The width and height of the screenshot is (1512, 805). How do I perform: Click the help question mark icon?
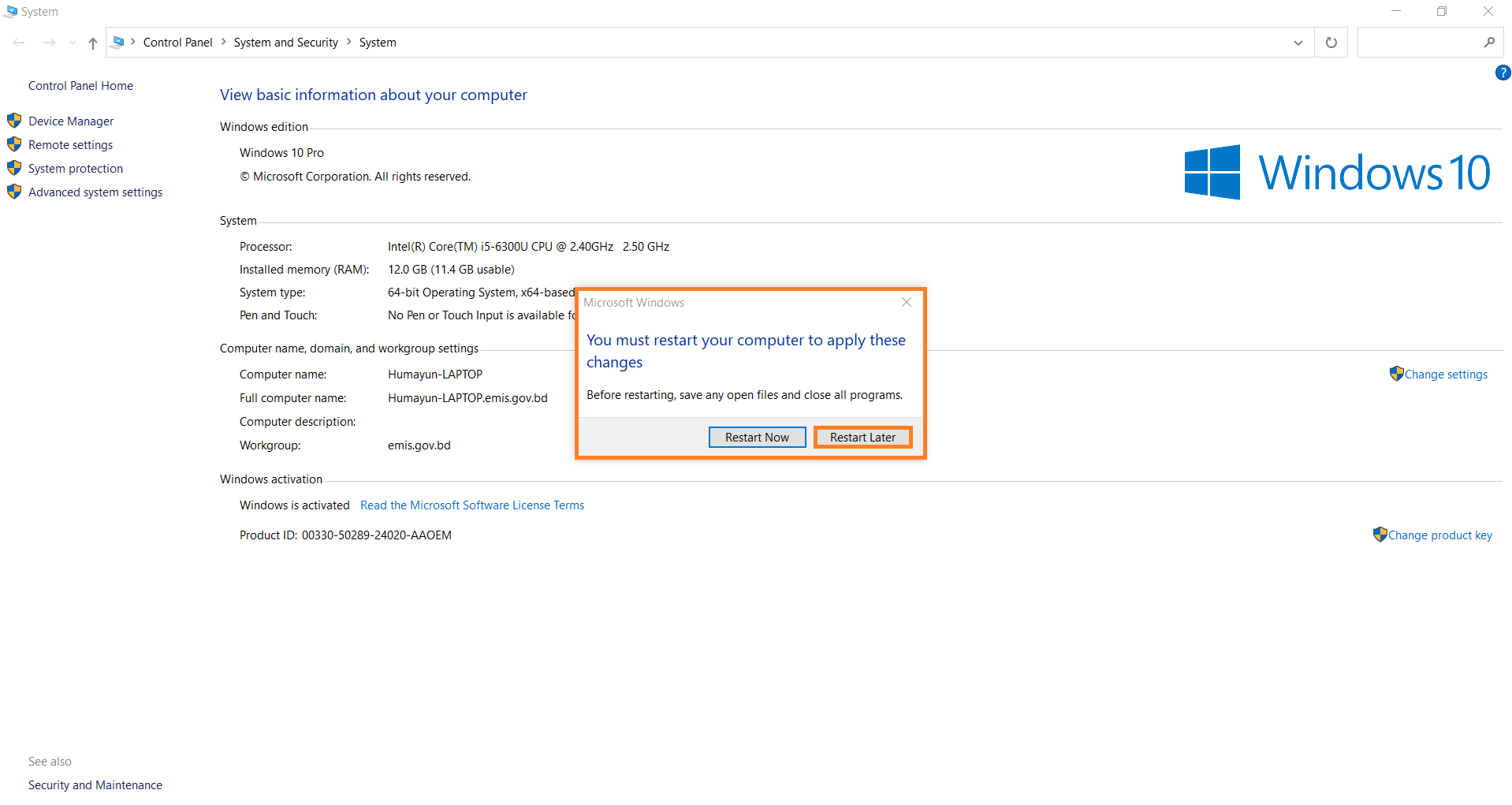coord(1503,73)
